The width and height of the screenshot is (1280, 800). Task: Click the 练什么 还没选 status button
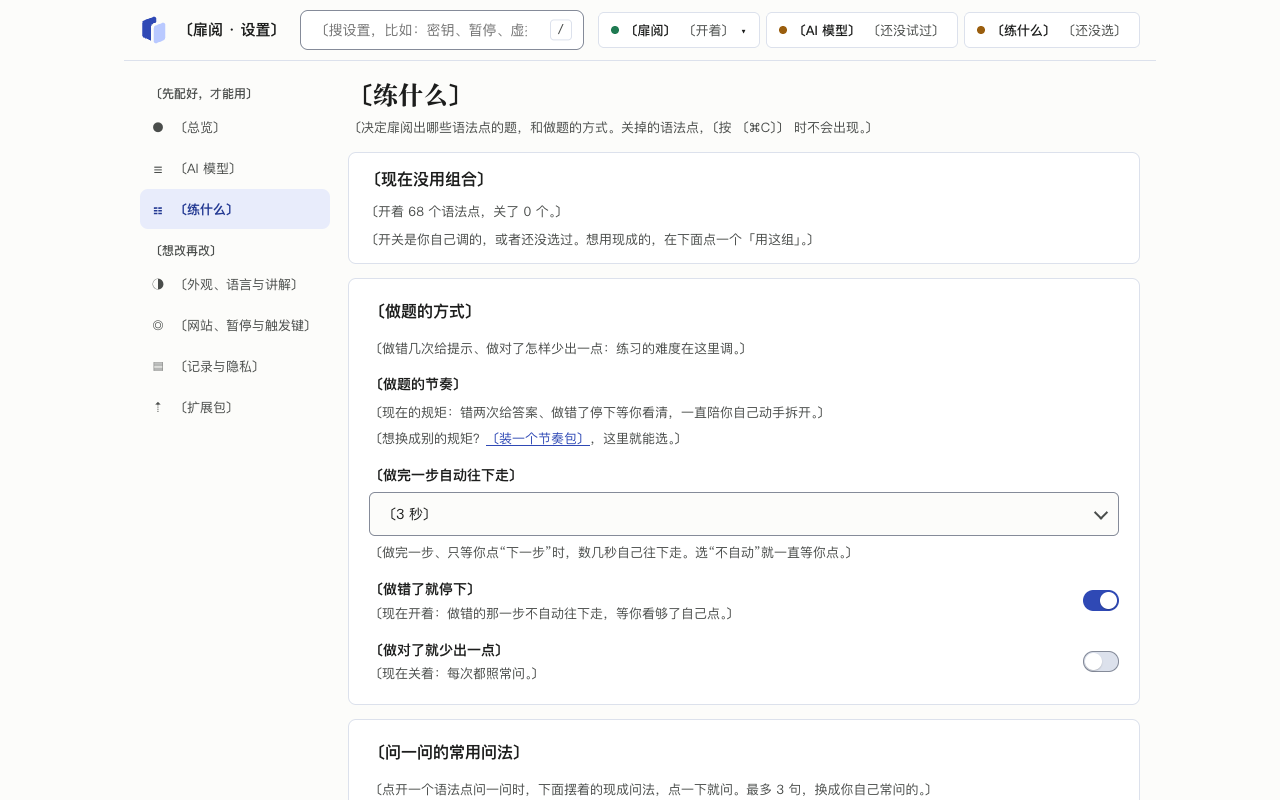[x=1052, y=30]
